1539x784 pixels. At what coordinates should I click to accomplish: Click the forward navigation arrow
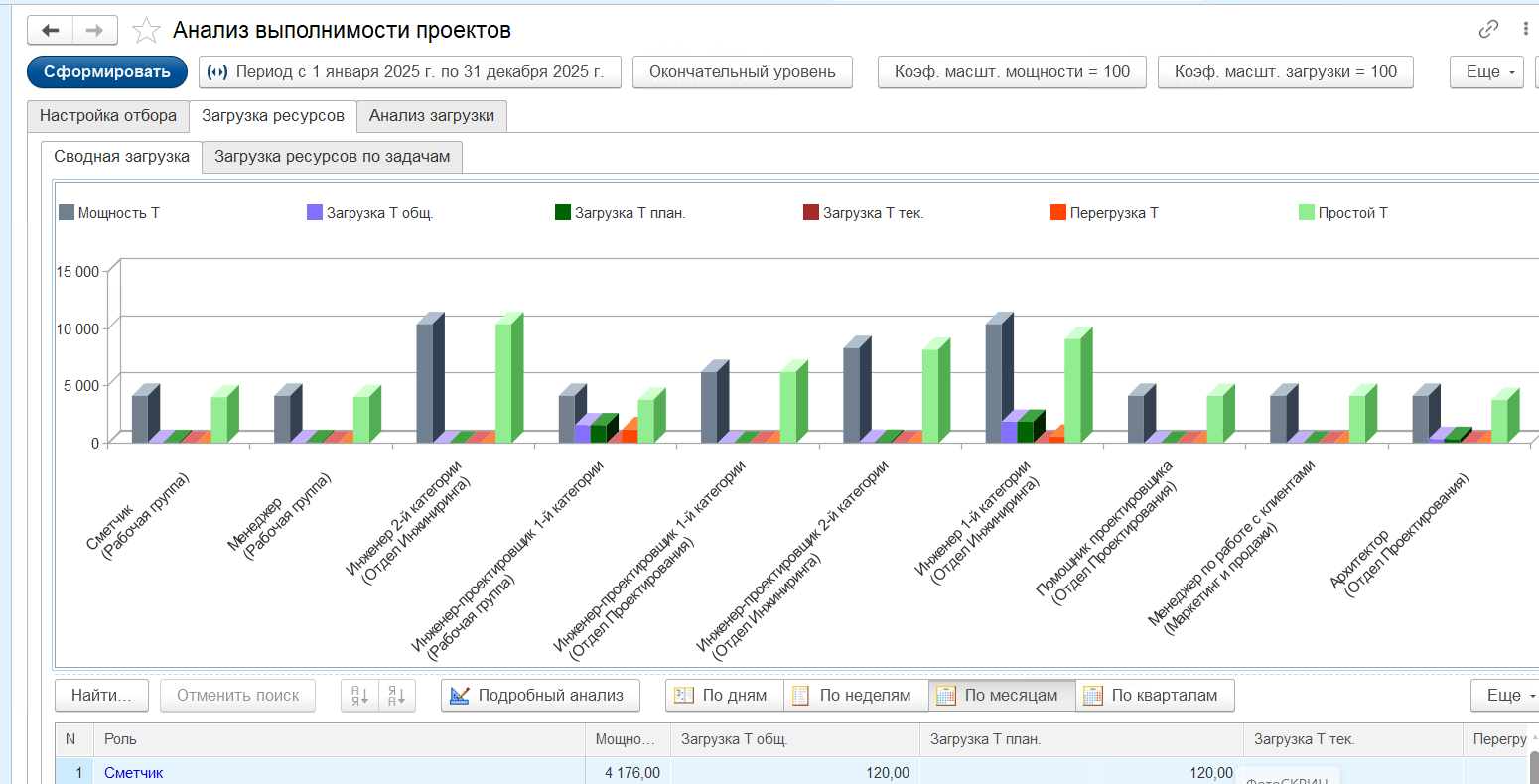click(x=95, y=30)
